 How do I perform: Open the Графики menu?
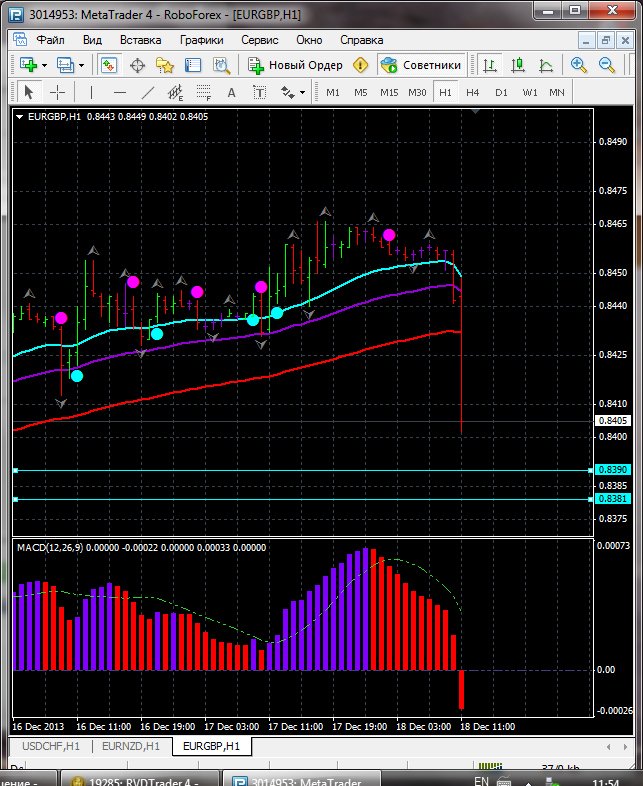201,40
